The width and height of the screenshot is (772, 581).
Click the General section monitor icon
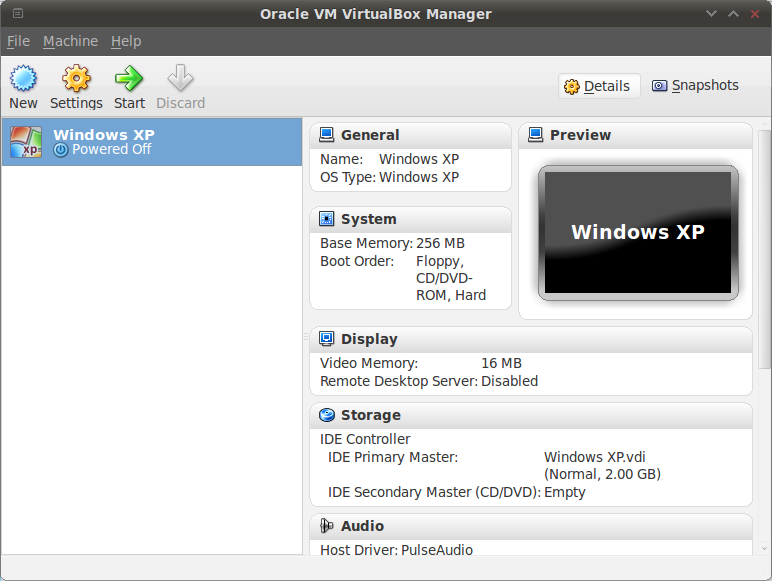(326, 135)
